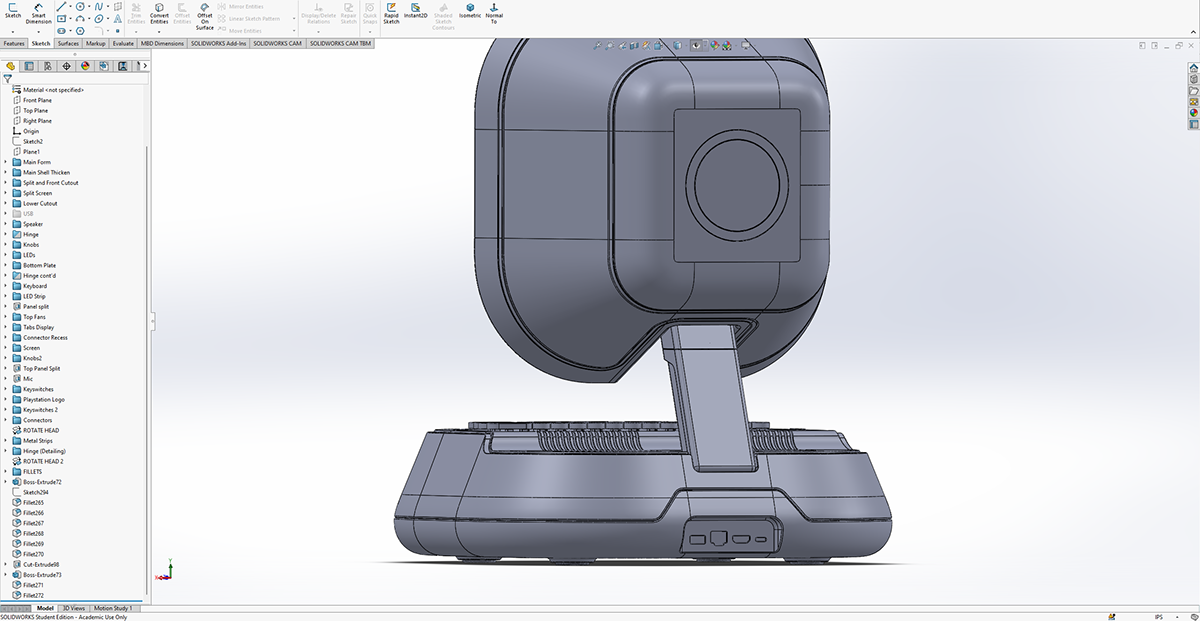This screenshot has height=621, width=1200.
Task: Expand the FILLETS folder
Action: 5,471
